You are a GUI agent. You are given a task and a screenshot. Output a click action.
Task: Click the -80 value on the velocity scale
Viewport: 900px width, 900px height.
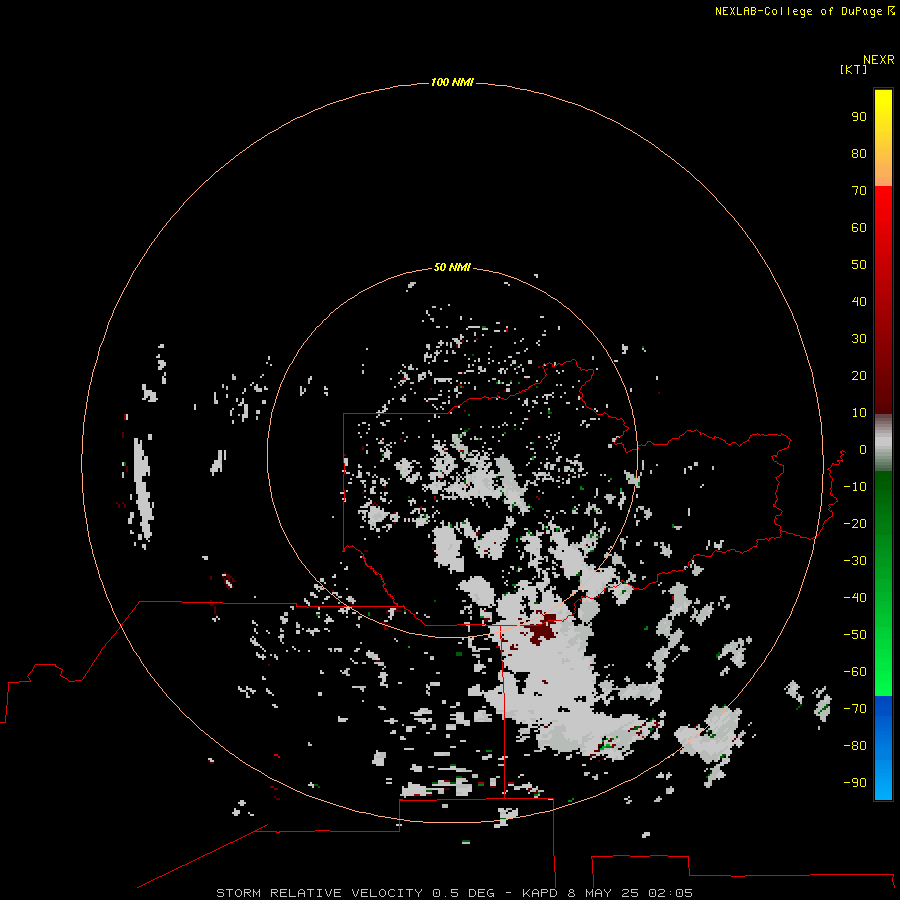(x=855, y=746)
